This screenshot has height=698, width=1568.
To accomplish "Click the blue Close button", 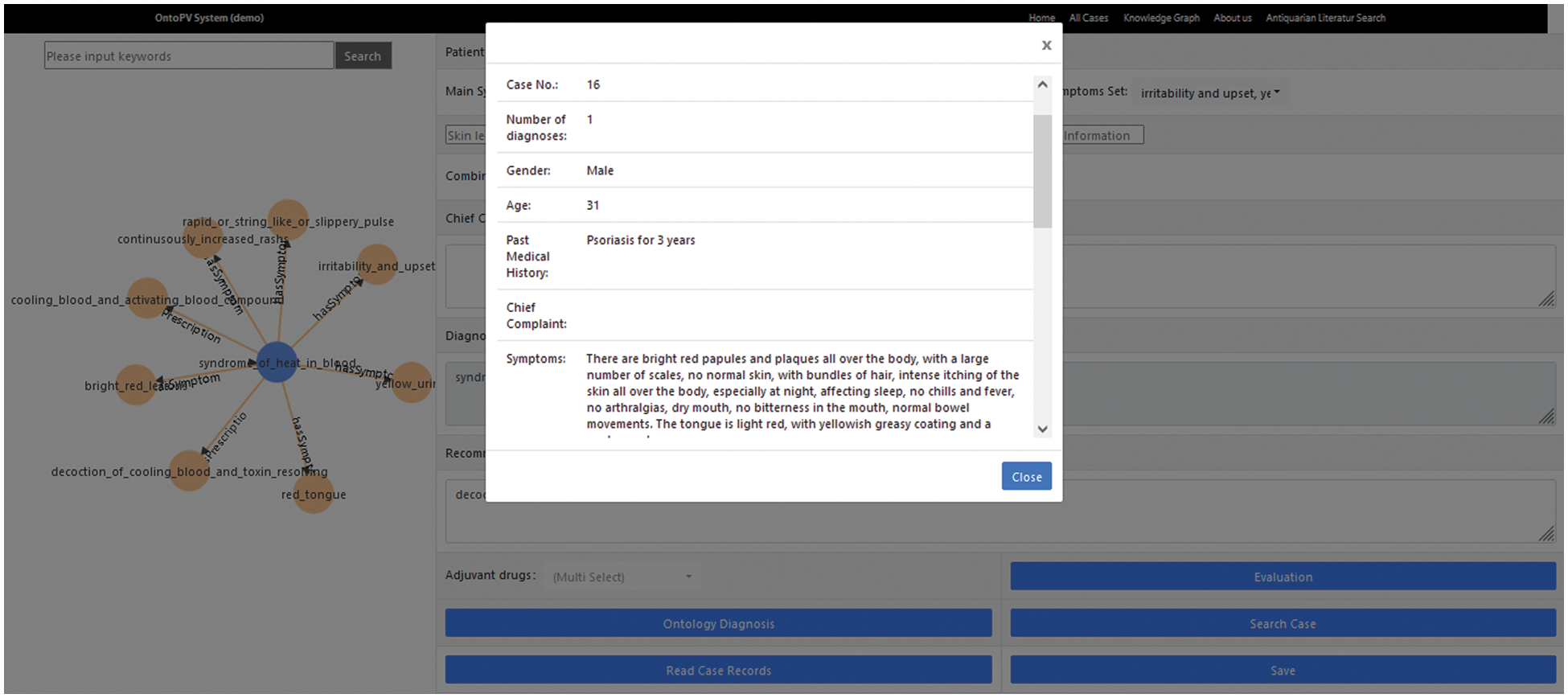I will click(x=1026, y=476).
